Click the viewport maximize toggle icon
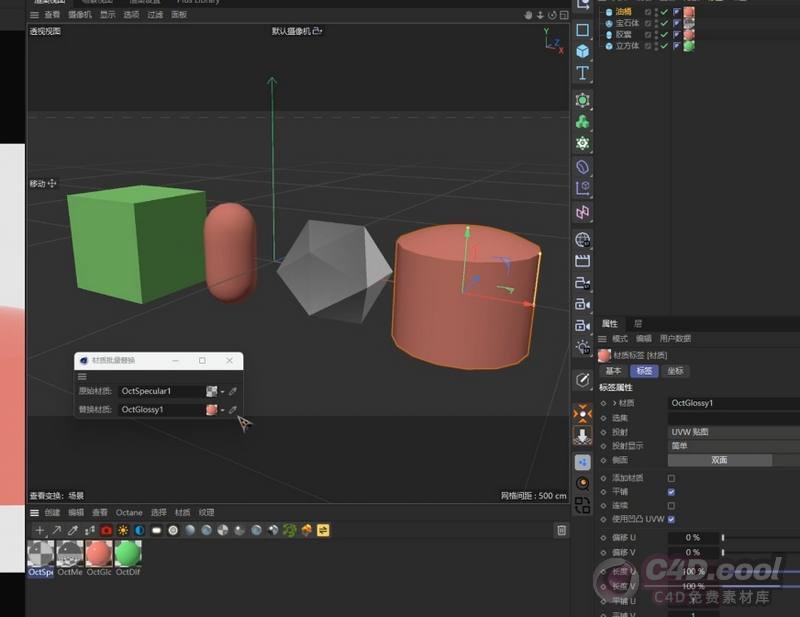The image size is (800, 617). [x=564, y=15]
